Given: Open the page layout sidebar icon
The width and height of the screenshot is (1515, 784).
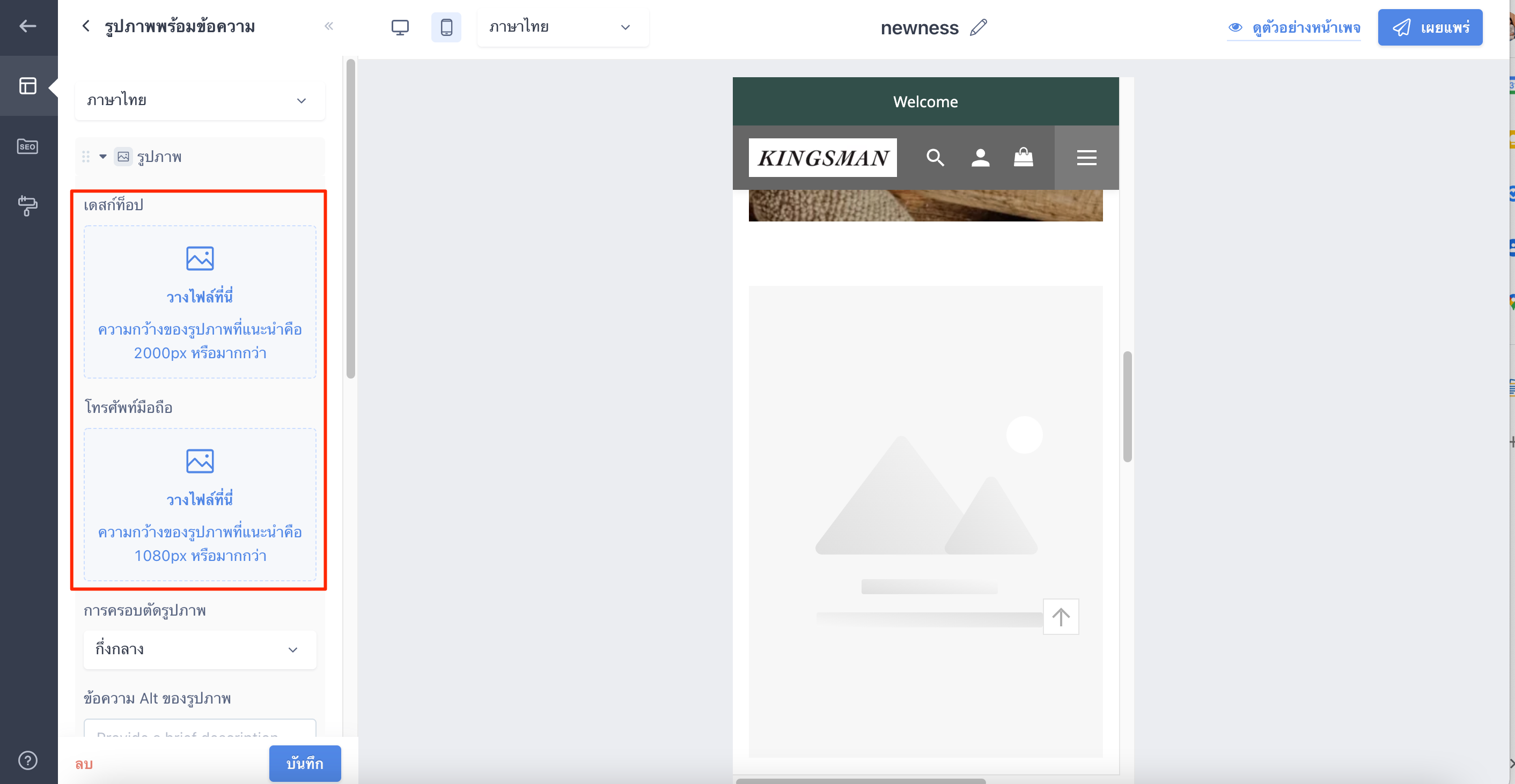Looking at the screenshot, I should pyautogui.click(x=28, y=86).
